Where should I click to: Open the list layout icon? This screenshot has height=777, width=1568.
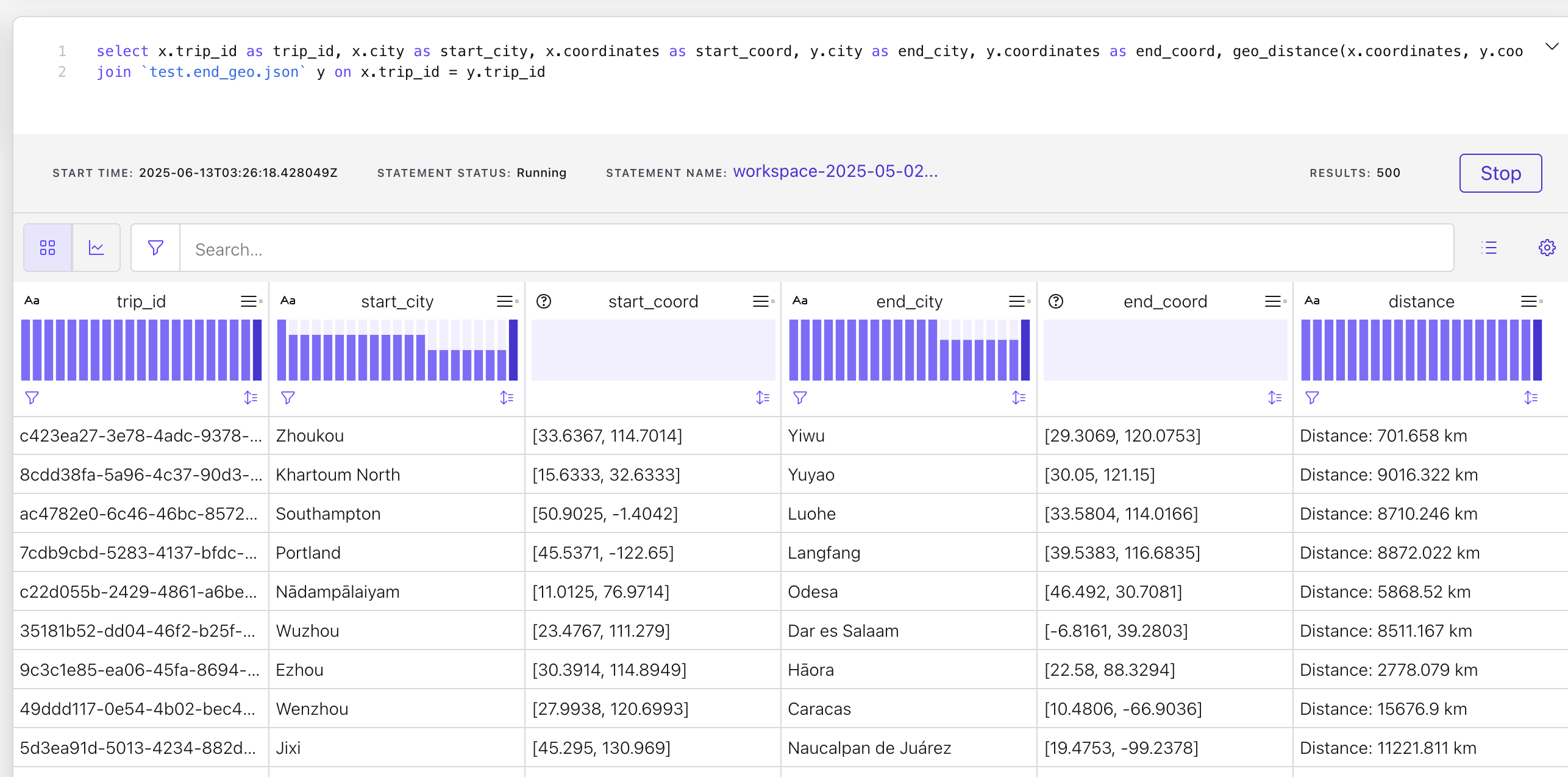[x=1489, y=248]
